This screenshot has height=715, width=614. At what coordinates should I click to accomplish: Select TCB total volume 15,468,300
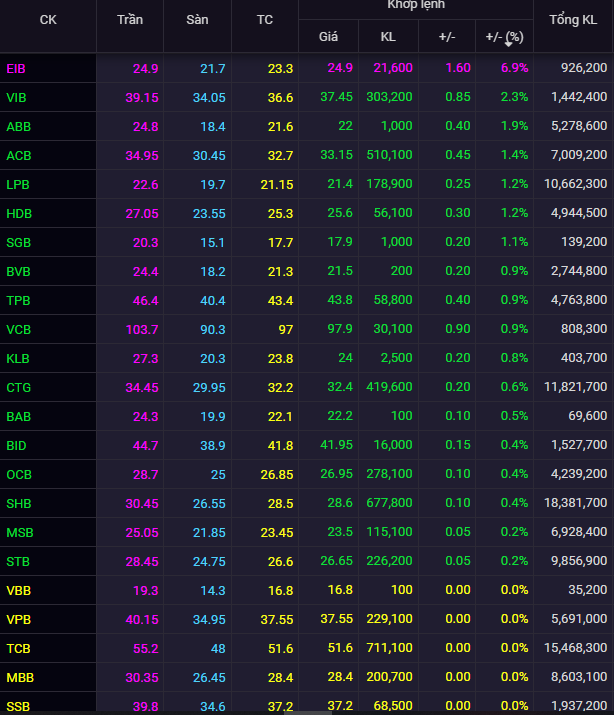click(x=575, y=648)
